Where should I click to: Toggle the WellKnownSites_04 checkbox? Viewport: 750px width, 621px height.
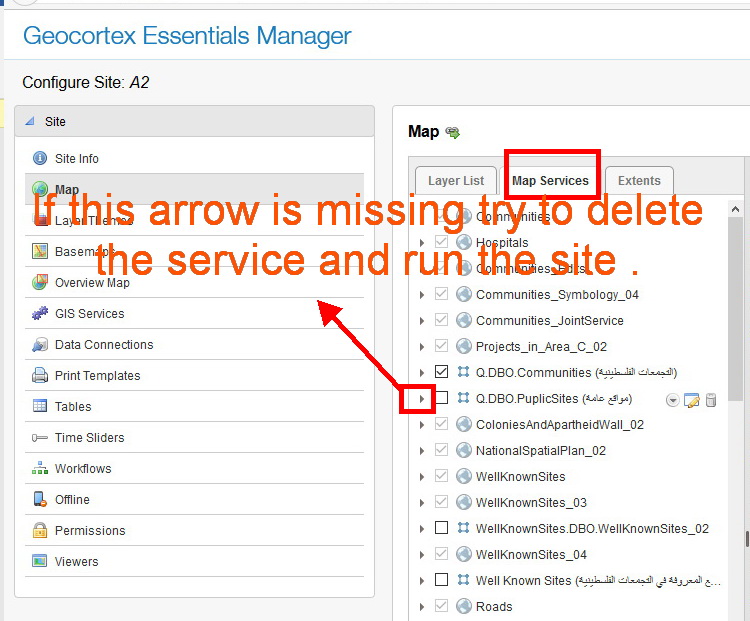[x=441, y=554]
